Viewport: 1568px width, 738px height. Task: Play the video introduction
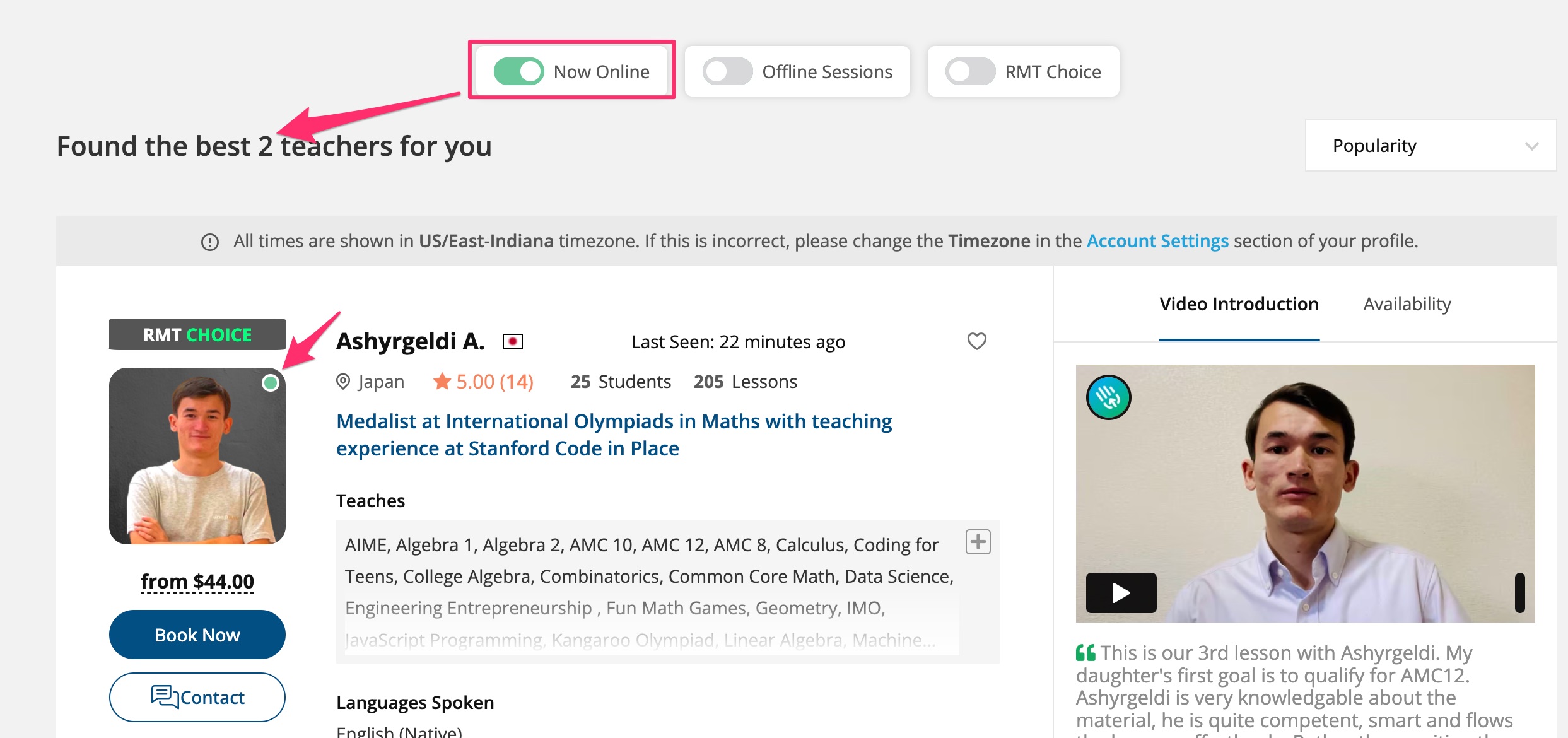tap(1121, 592)
